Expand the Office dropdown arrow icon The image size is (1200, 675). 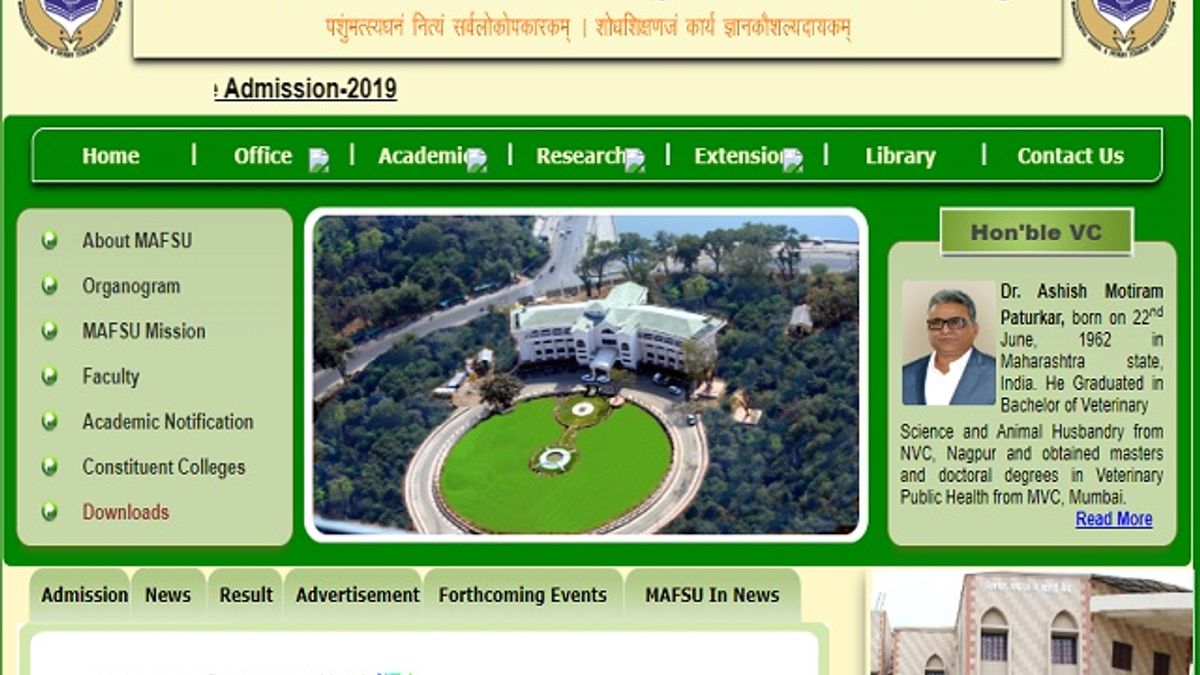pyautogui.click(x=318, y=160)
